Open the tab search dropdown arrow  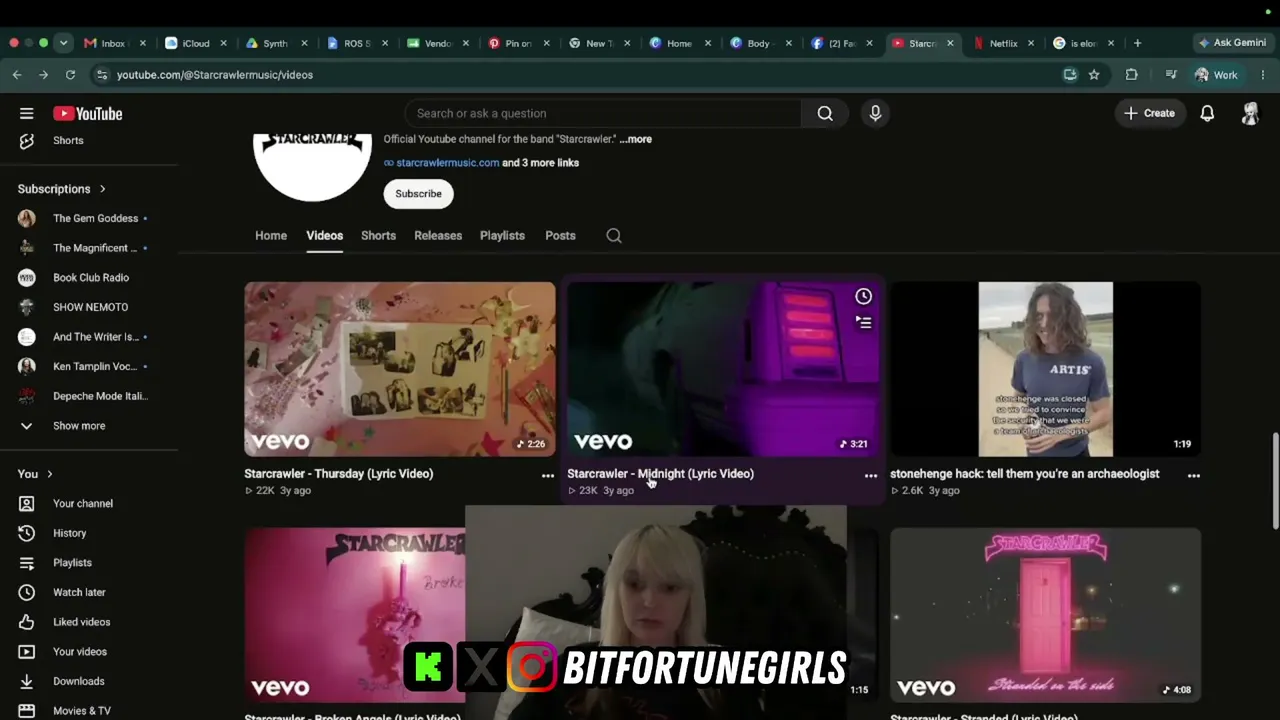coord(63,43)
